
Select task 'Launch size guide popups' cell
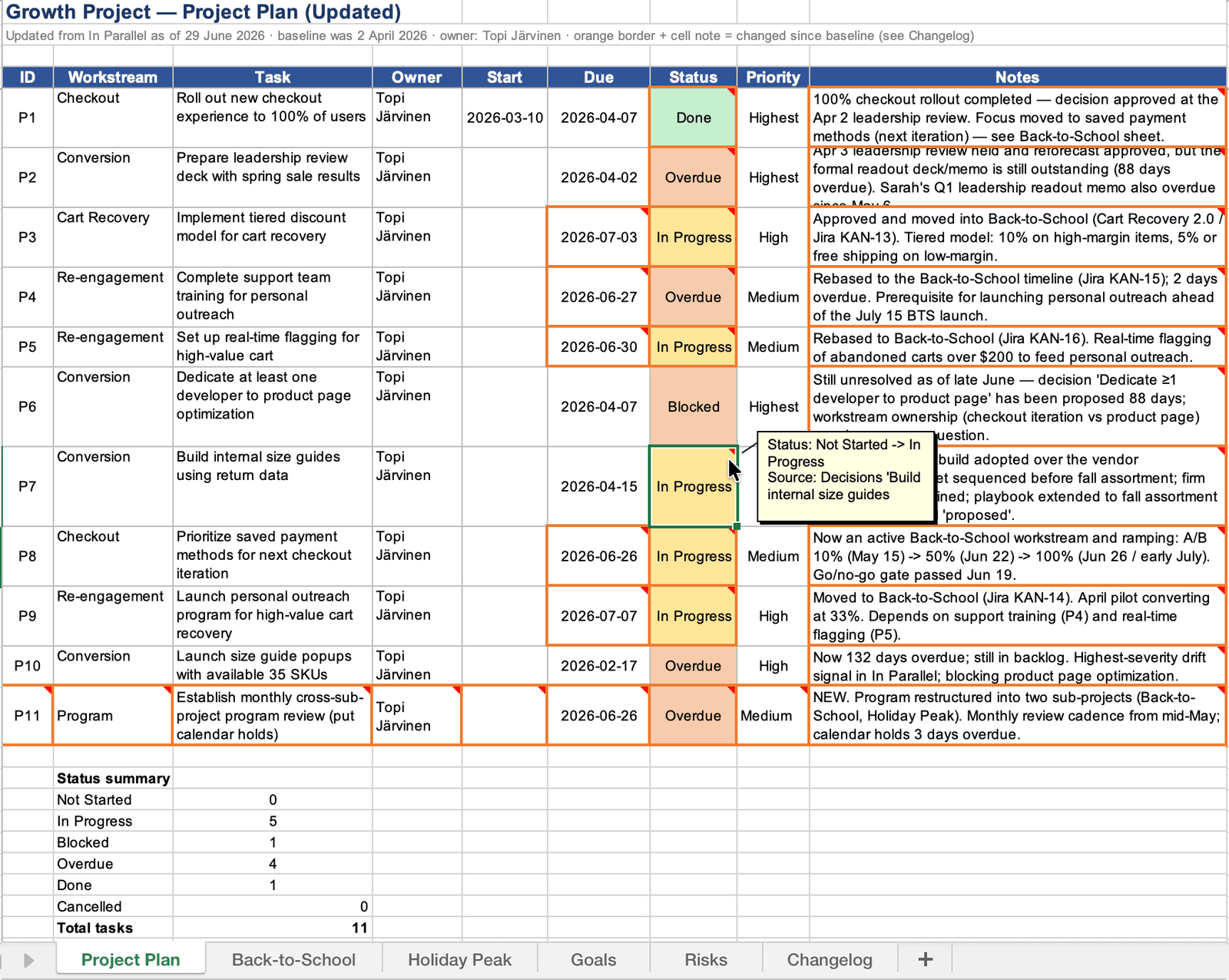pos(273,666)
